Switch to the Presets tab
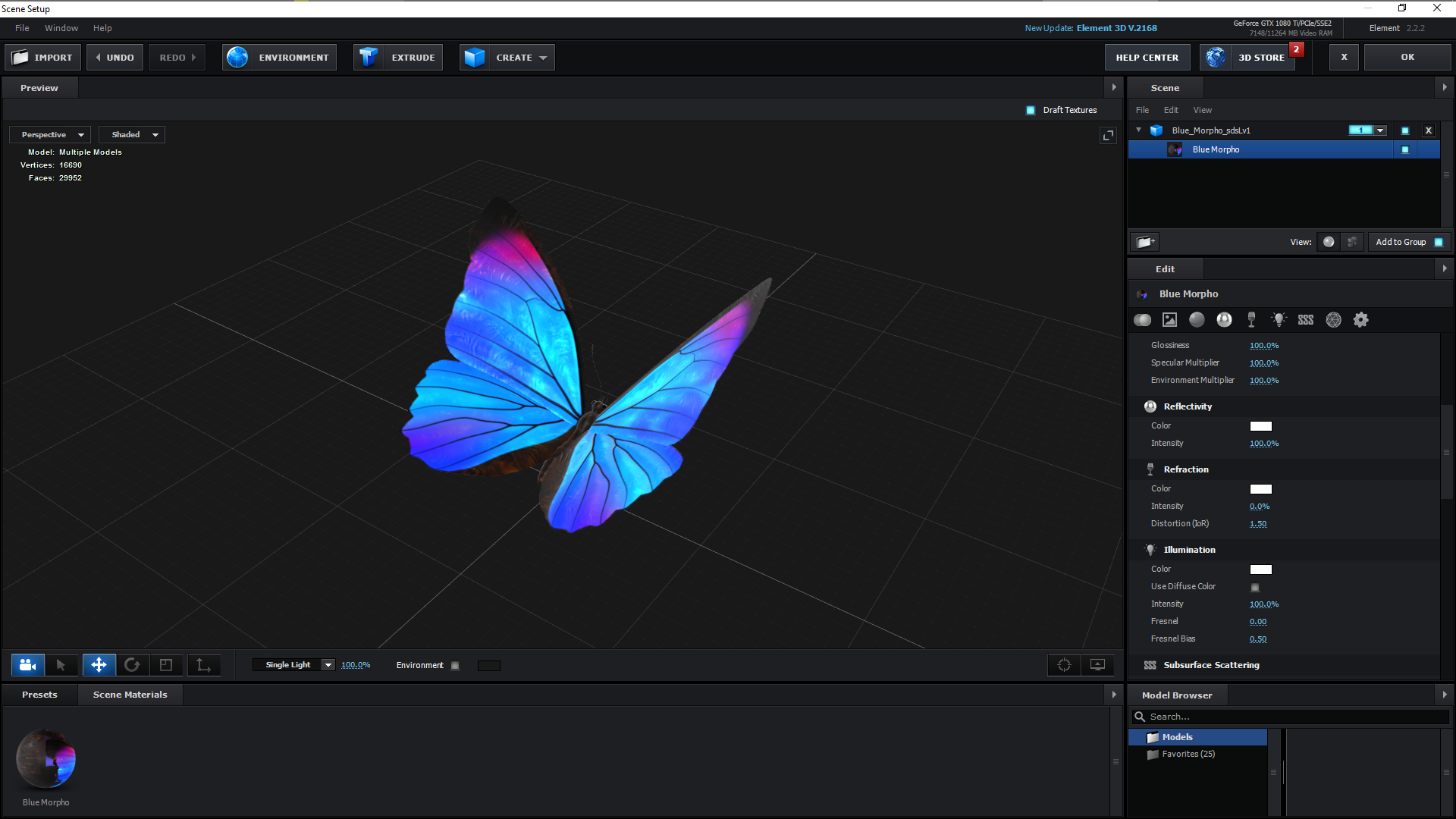The image size is (1456, 819). (x=39, y=695)
